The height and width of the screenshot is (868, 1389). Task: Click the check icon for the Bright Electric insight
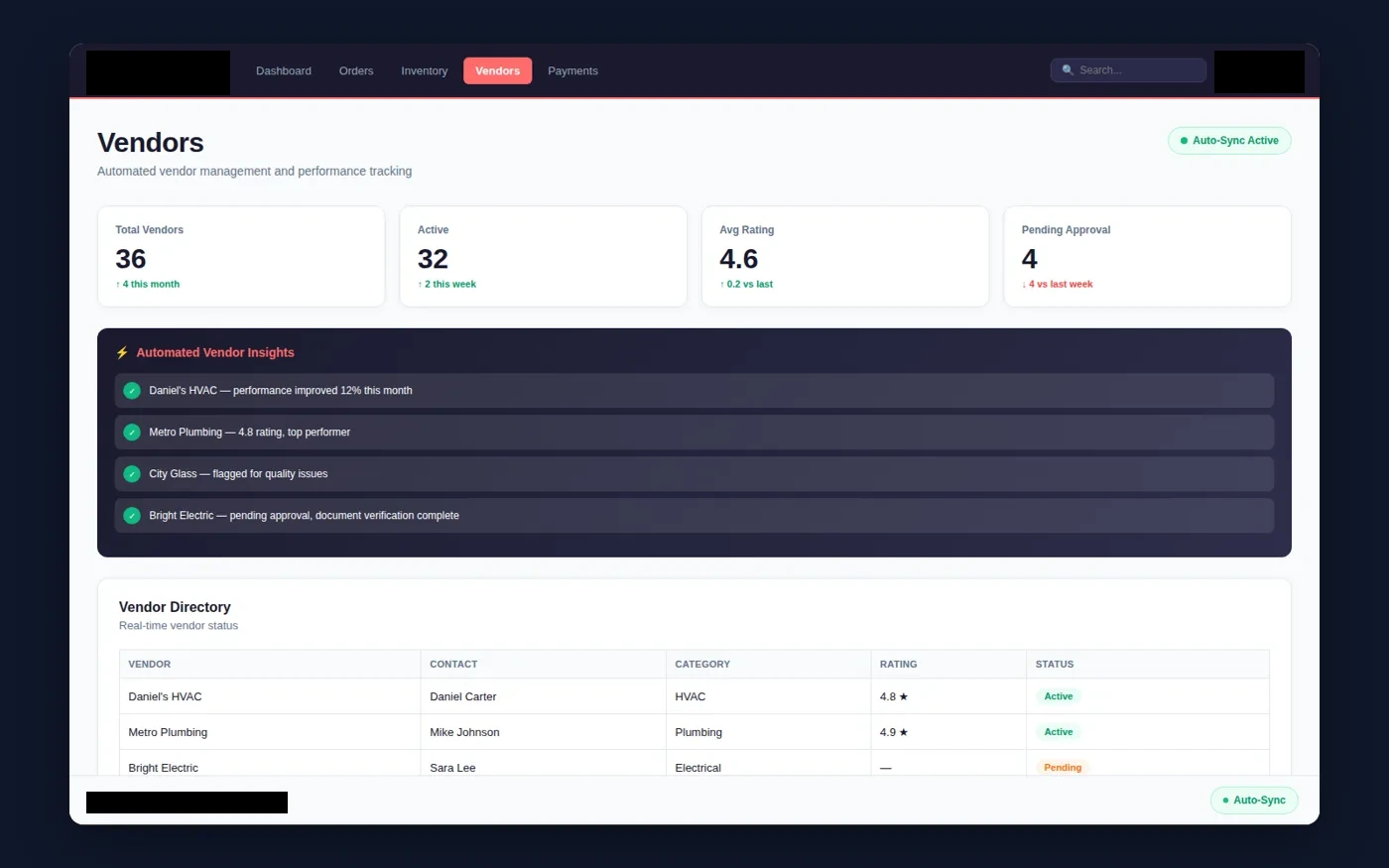point(132,516)
